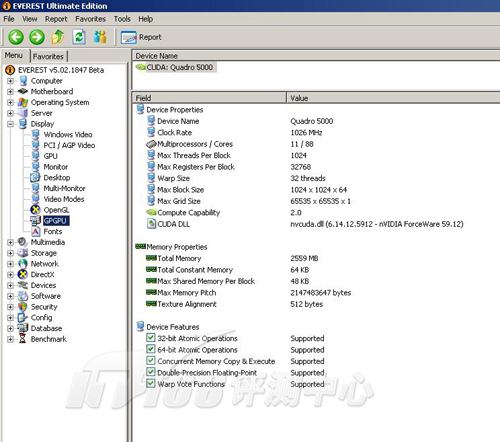This screenshot has height=442, width=500.
Task: Expand the Storage tree node
Action: (10, 253)
